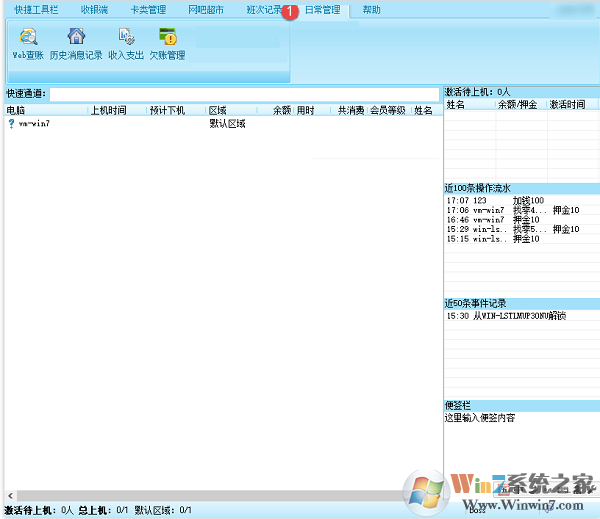Select the vm-win7 computer row
The image size is (600, 519).
click(x=223, y=124)
